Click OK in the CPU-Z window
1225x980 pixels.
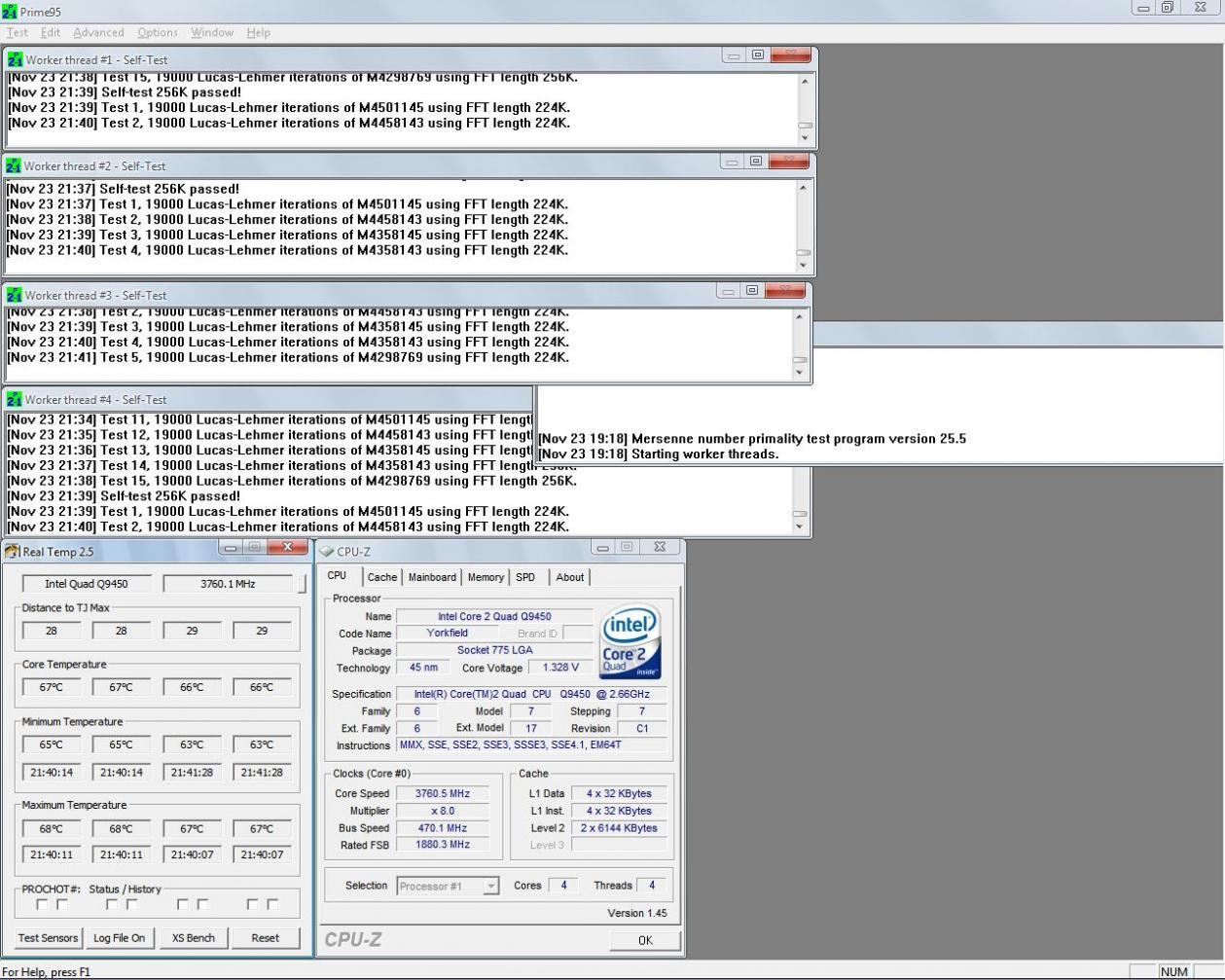645,940
